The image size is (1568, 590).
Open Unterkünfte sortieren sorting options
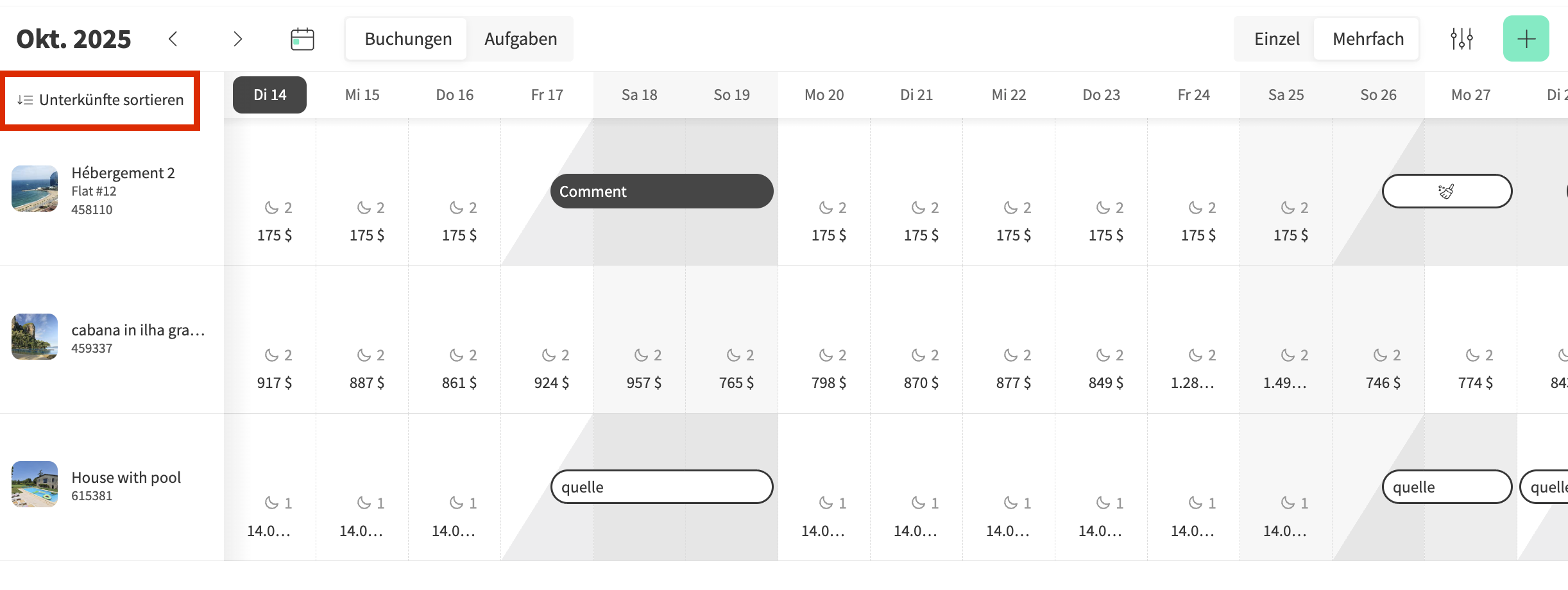(x=111, y=100)
